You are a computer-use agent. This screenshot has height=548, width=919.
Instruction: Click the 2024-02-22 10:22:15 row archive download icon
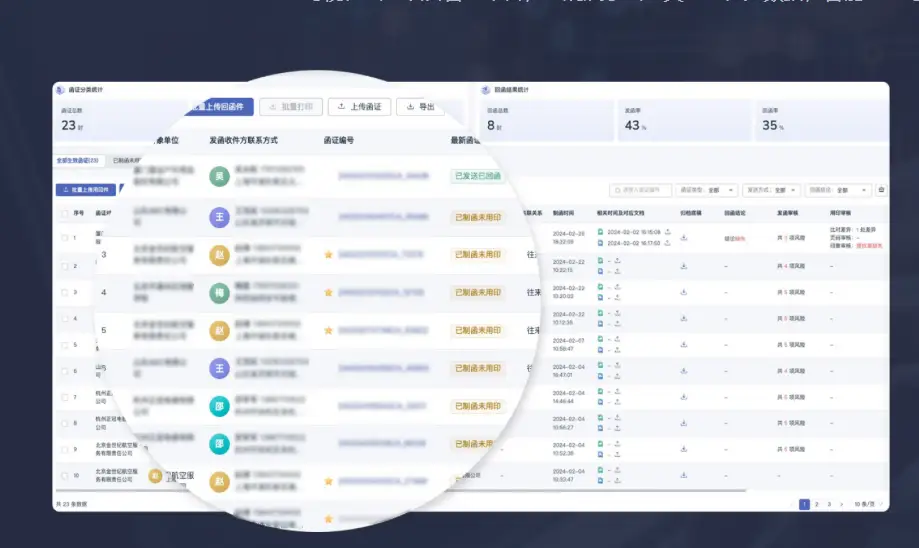pos(684,266)
